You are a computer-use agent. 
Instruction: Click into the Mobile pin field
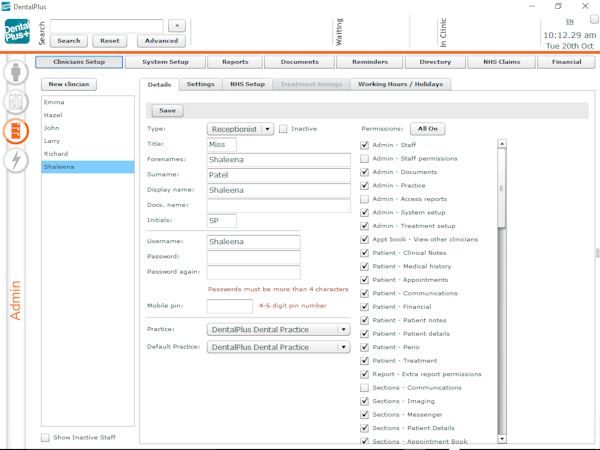(229, 306)
